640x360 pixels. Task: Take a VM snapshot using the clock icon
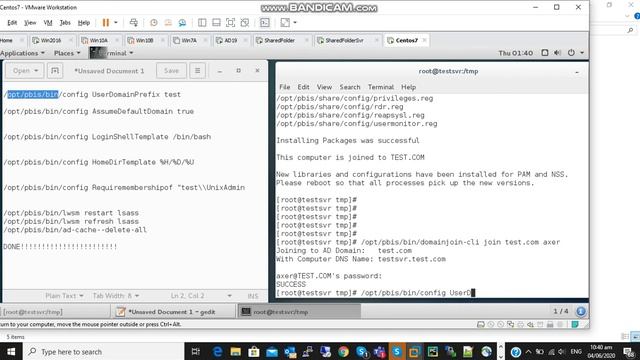point(153,23)
